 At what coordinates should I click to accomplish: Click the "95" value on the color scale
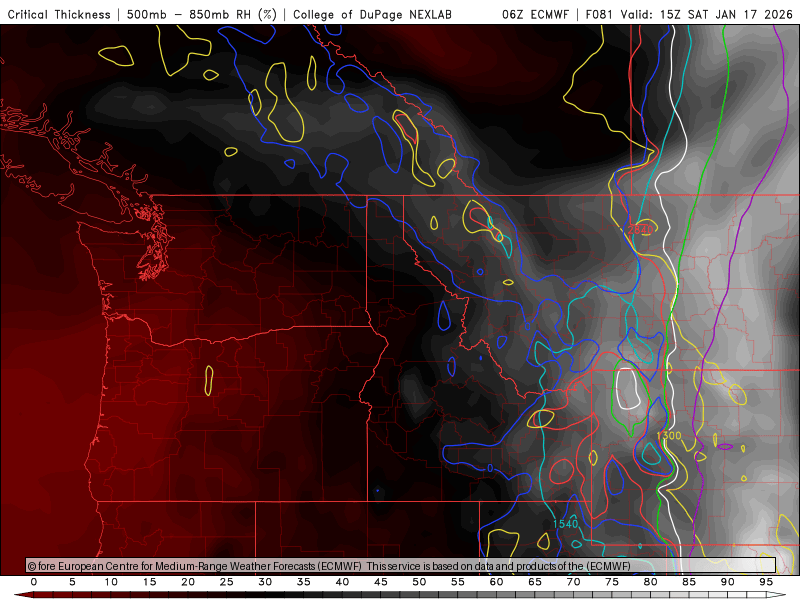(766, 582)
